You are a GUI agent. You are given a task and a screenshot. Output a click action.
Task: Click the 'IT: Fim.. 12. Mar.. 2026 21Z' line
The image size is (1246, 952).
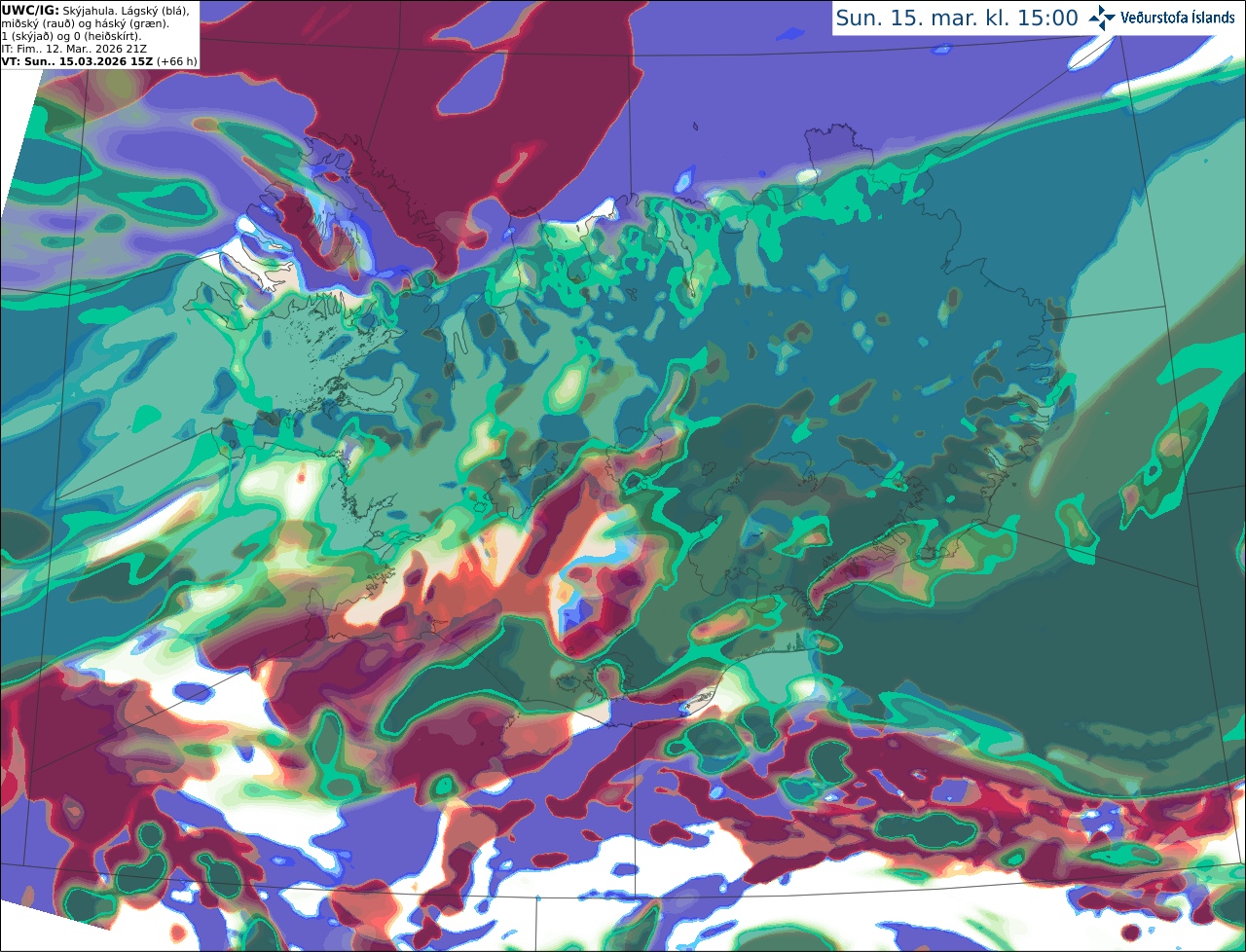[x=74, y=49]
